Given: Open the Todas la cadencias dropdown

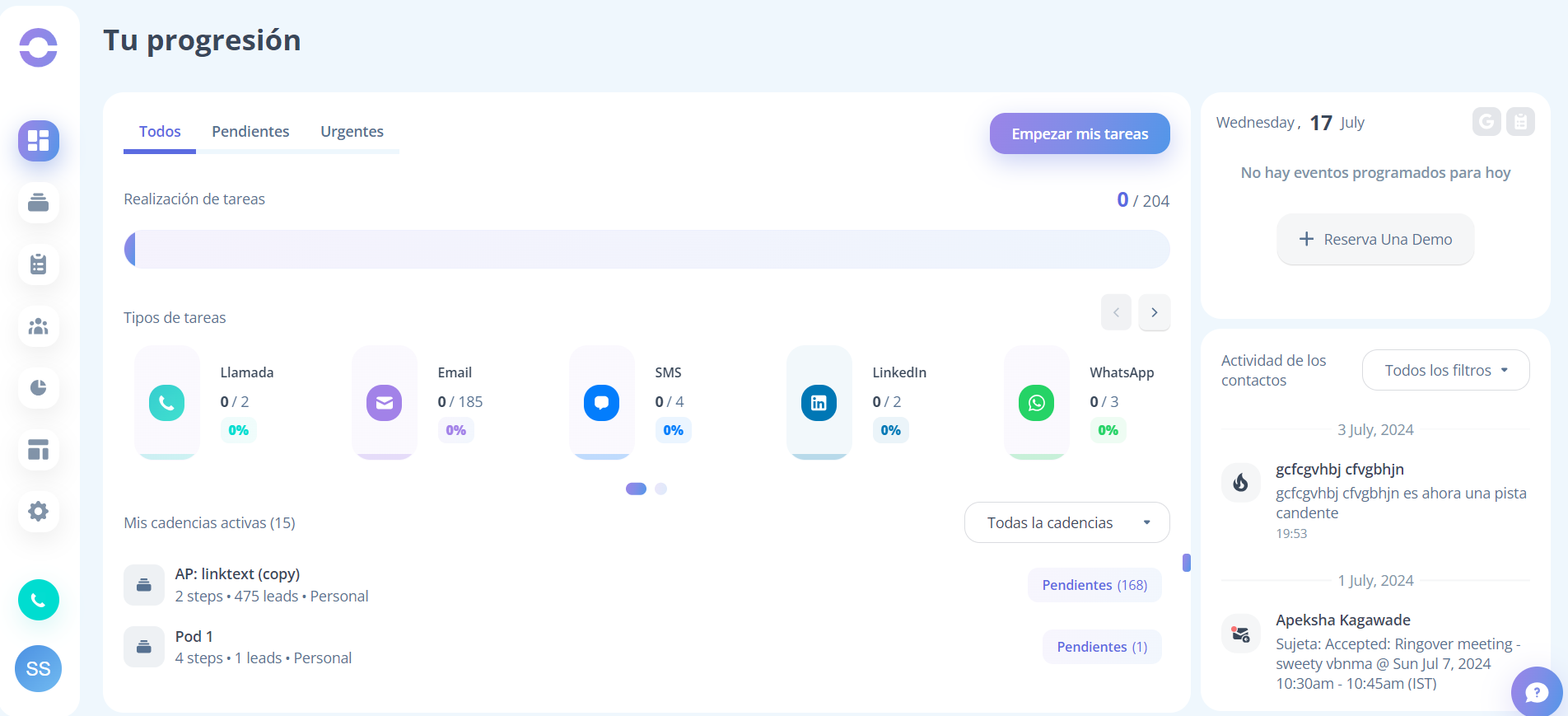Looking at the screenshot, I should (x=1067, y=522).
